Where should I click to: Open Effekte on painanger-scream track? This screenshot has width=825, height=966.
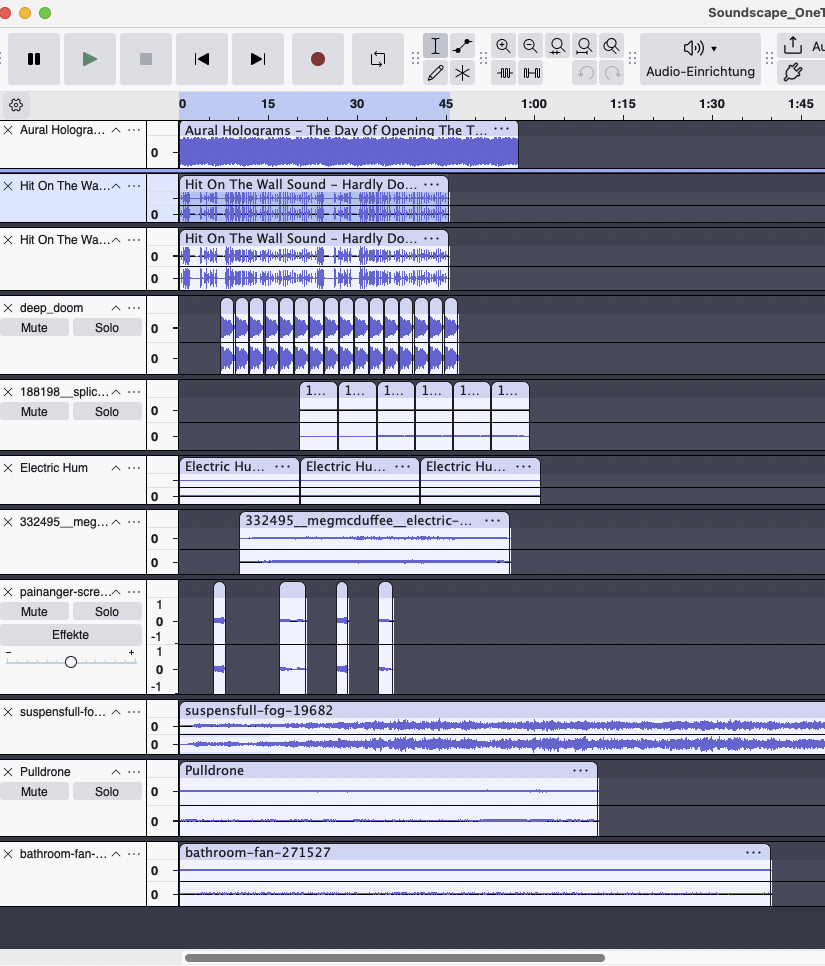click(x=71, y=635)
